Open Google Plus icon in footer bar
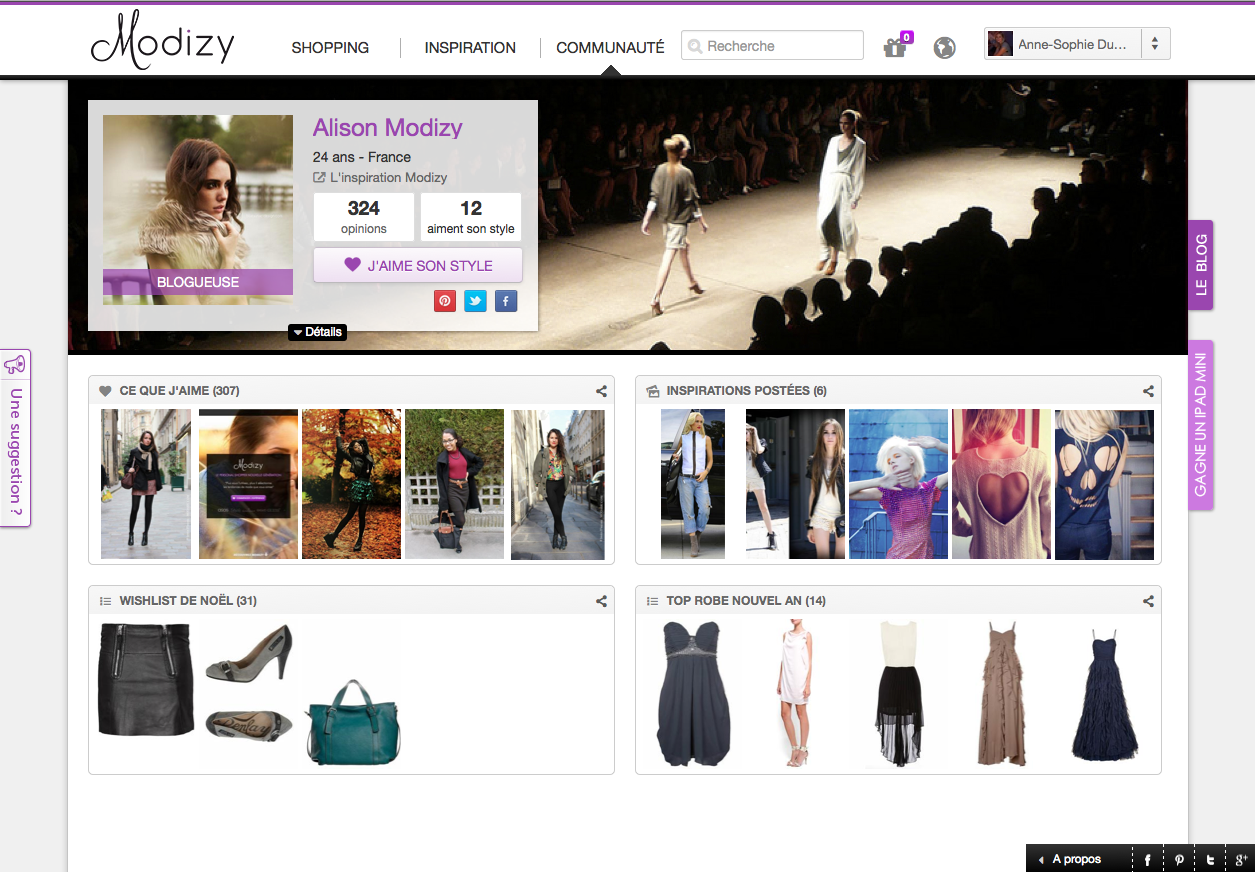Image resolution: width=1255 pixels, height=872 pixels. tap(1240, 860)
